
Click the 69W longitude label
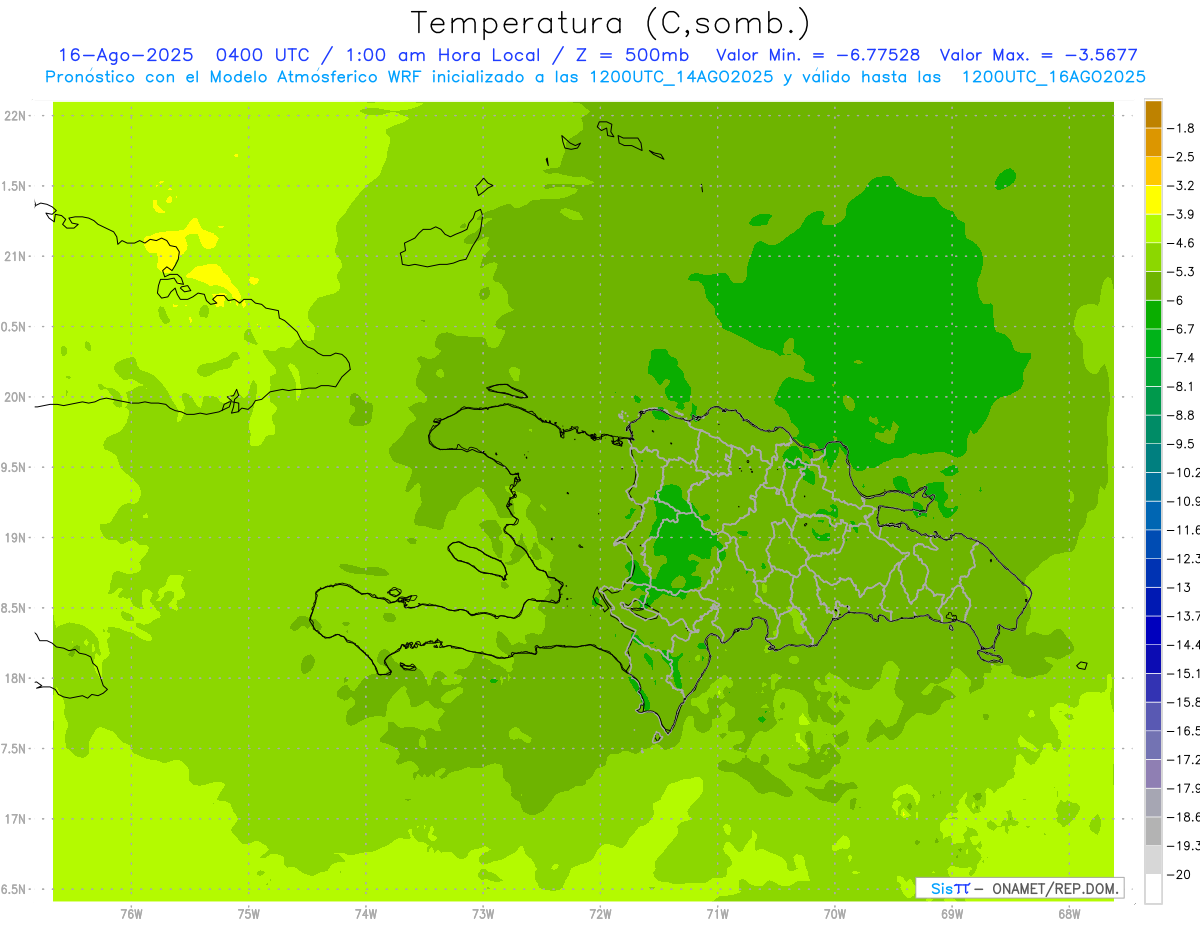pos(952,913)
